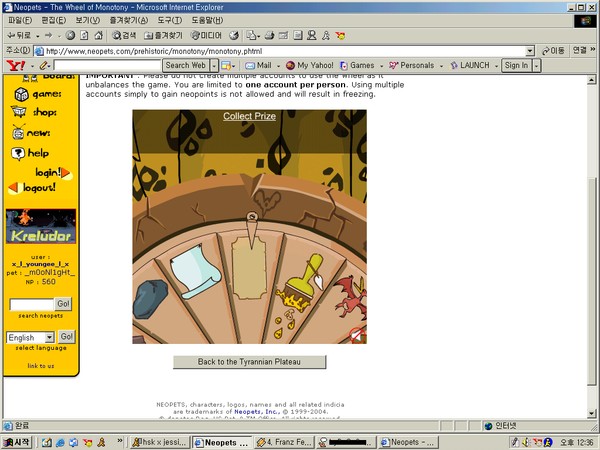Click the Yahoo messenger icon in IE toolbar
Screen dimensions: 600x450
340,36
